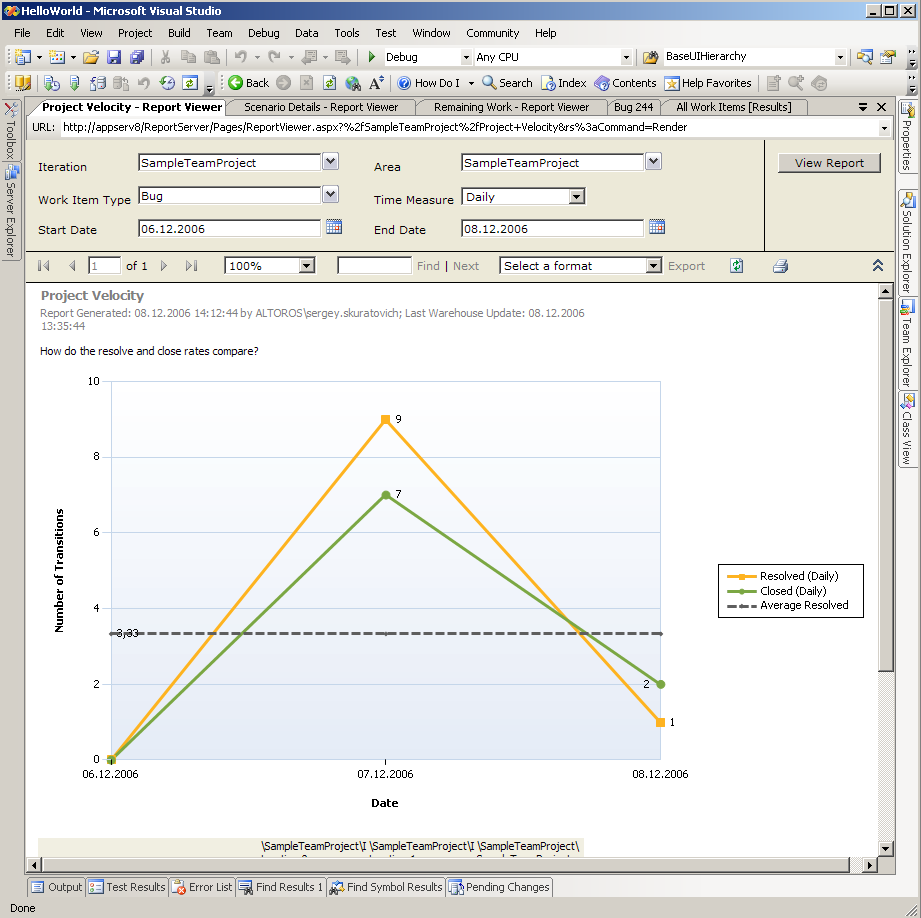Click the Find text input box
Viewport: 921px width, 918px height.
tap(374, 266)
